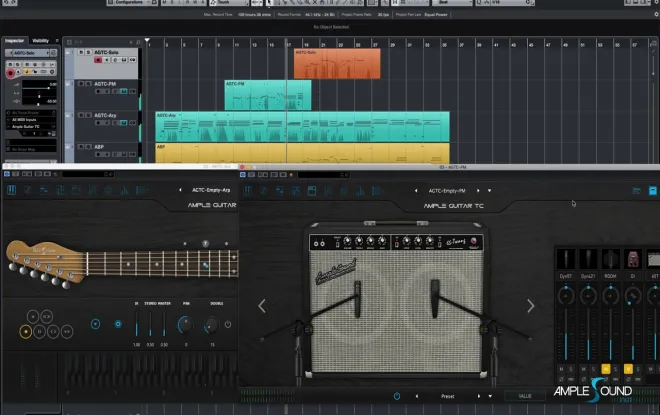Click the next preset arrow beside AGTC-Empty-PM

[x=478, y=191]
